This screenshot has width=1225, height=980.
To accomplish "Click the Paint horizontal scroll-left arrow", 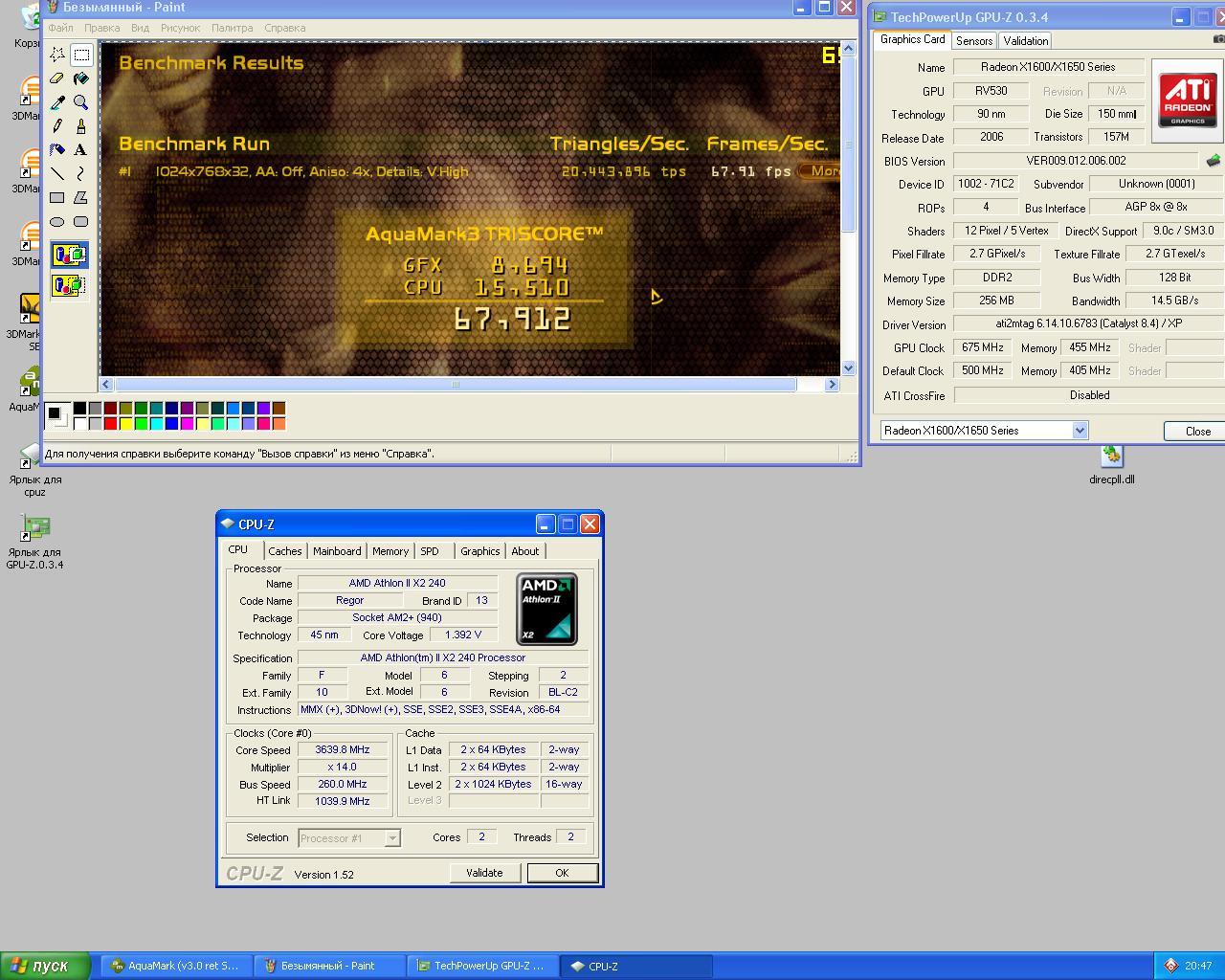I will 107,385.
